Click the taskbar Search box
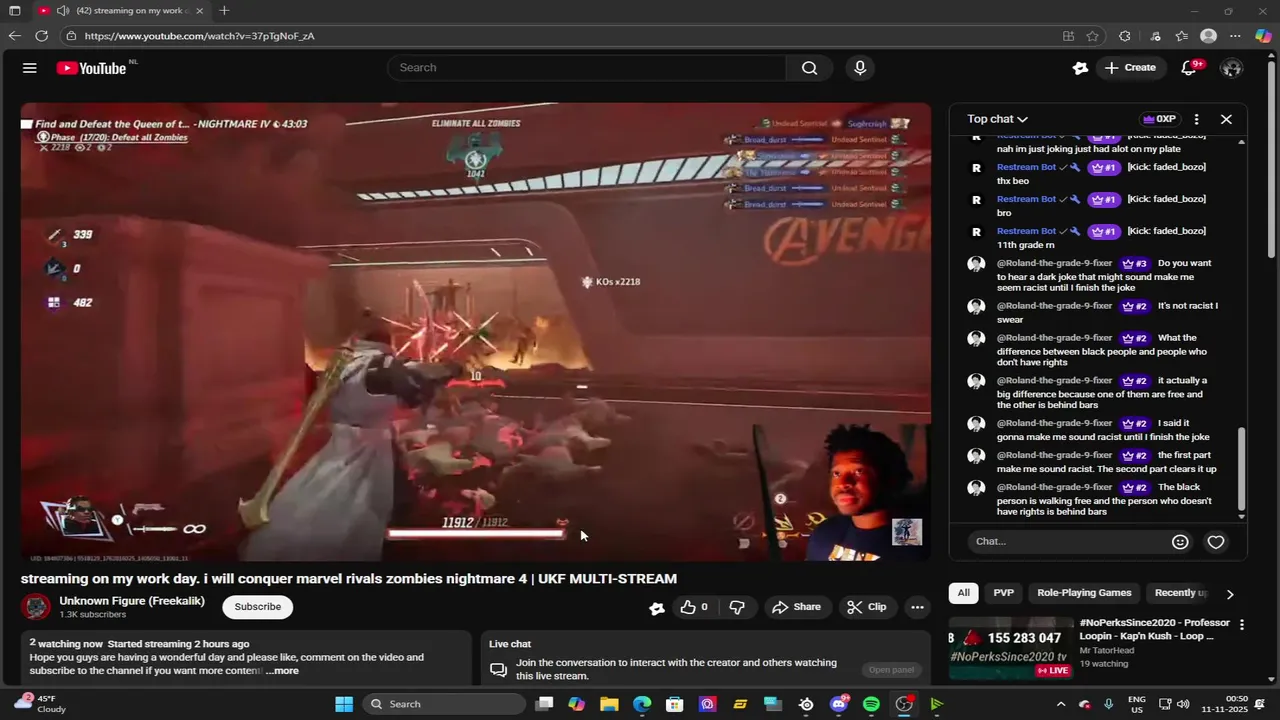This screenshot has height=720, width=1280. [444, 704]
